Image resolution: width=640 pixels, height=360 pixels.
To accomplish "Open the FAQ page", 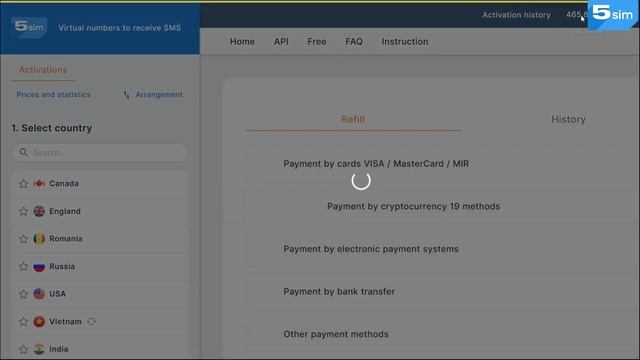I will click(354, 42).
